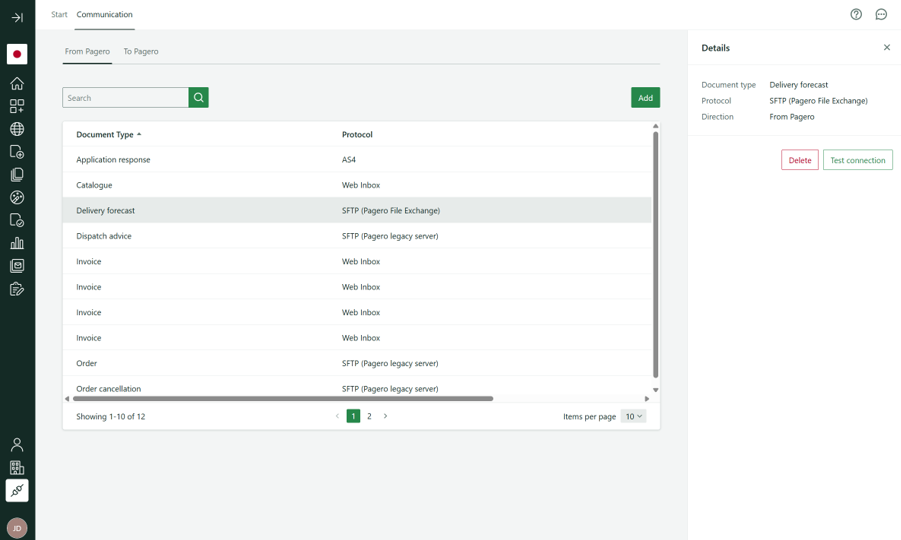Open the plug connection icon in sidebar
The image size is (901, 540).
[x=17, y=490]
